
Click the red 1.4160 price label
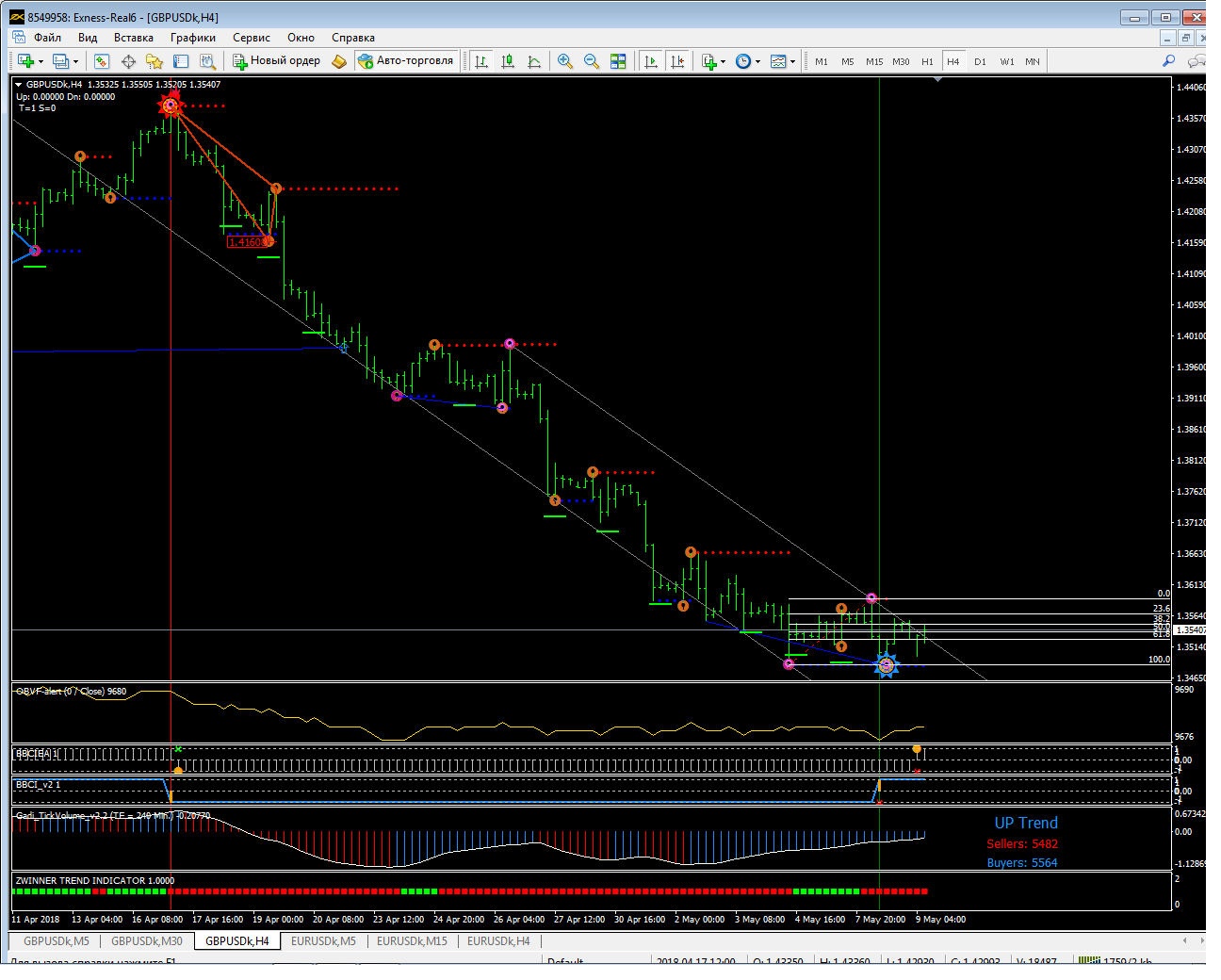click(x=247, y=242)
